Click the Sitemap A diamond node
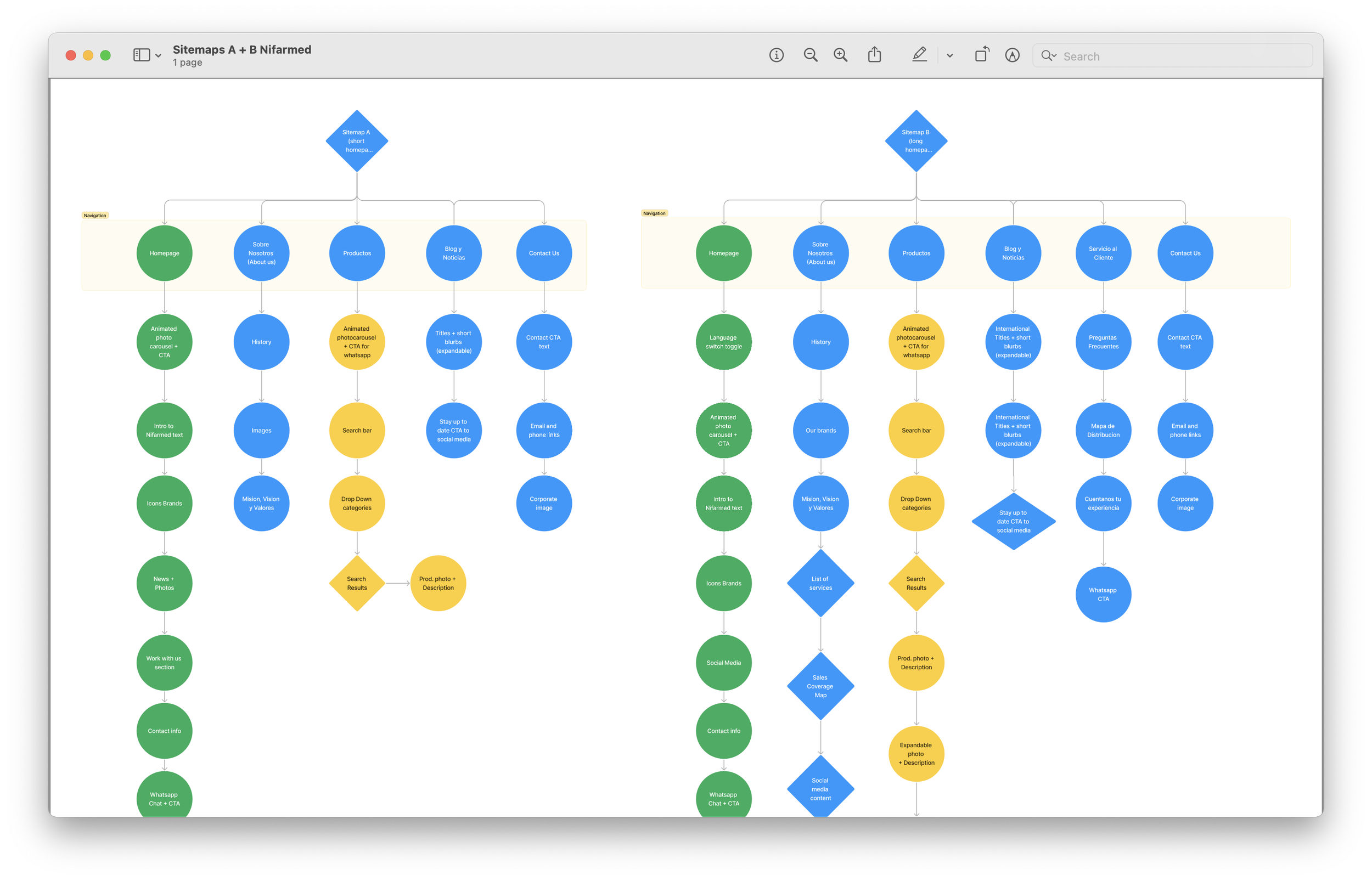The height and width of the screenshot is (881, 1372). [357, 141]
